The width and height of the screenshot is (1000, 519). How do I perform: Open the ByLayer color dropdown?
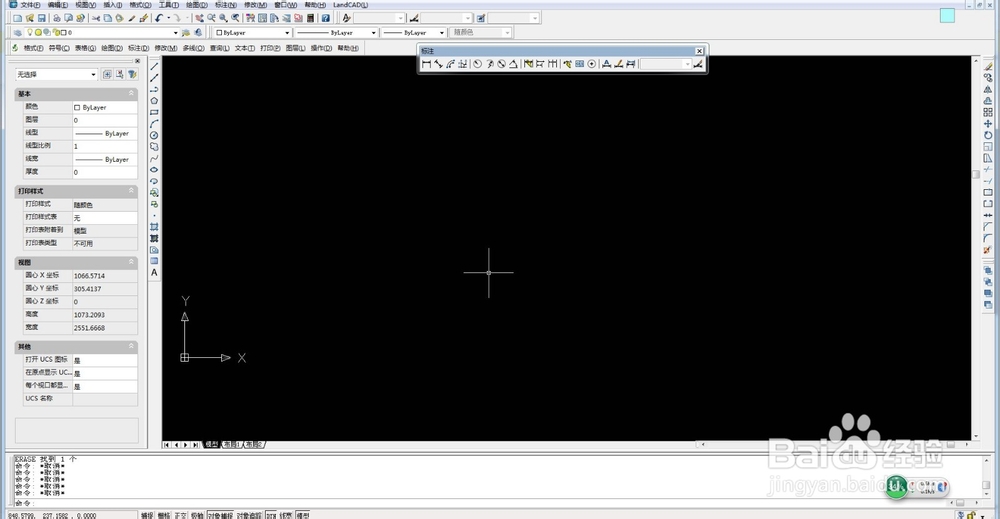coord(252,33)
